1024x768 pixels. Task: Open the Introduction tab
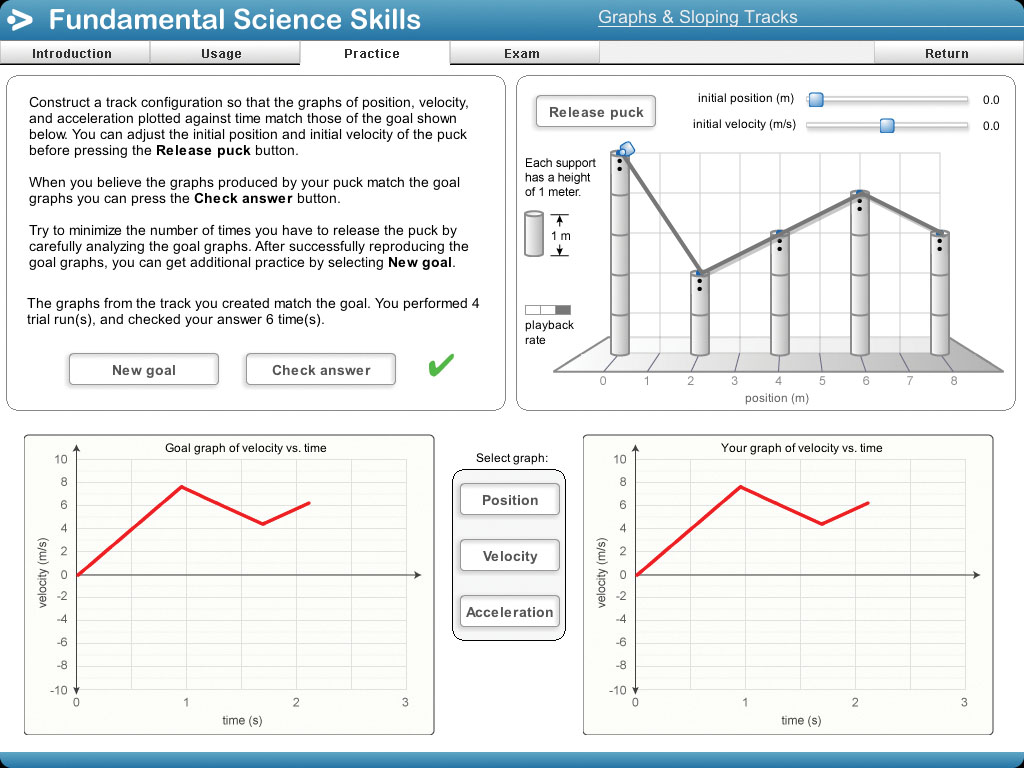[x=74, y=55]
